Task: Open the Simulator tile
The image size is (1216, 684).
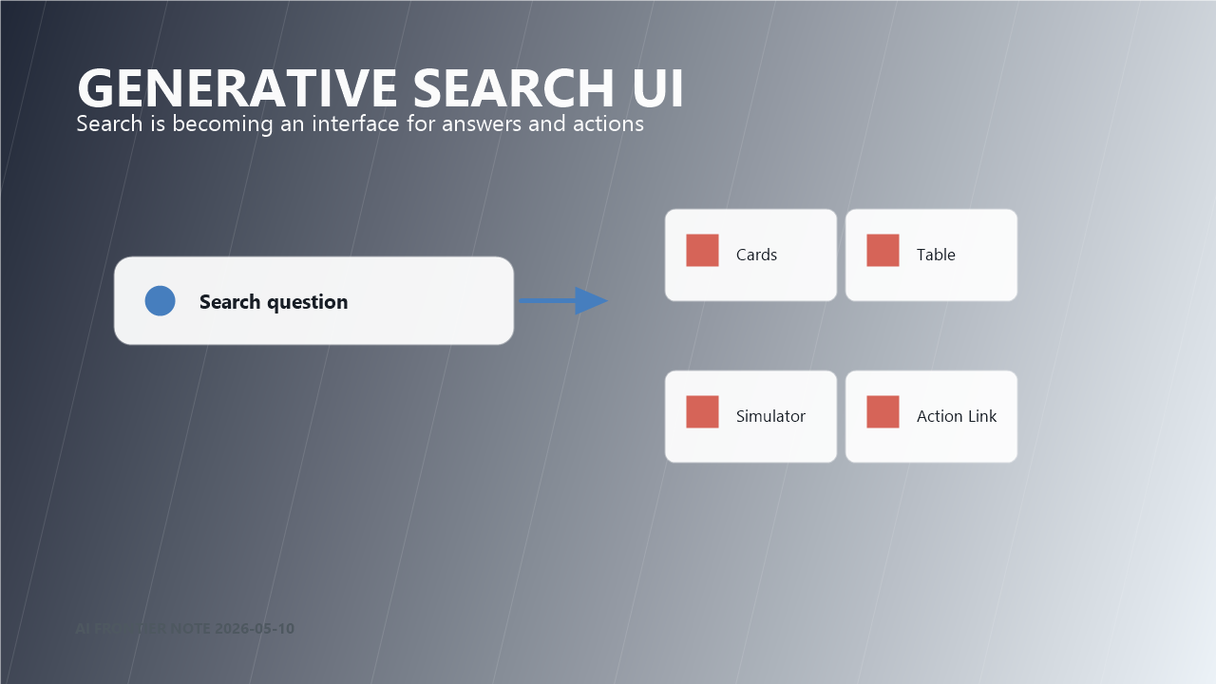Action: 751,417
